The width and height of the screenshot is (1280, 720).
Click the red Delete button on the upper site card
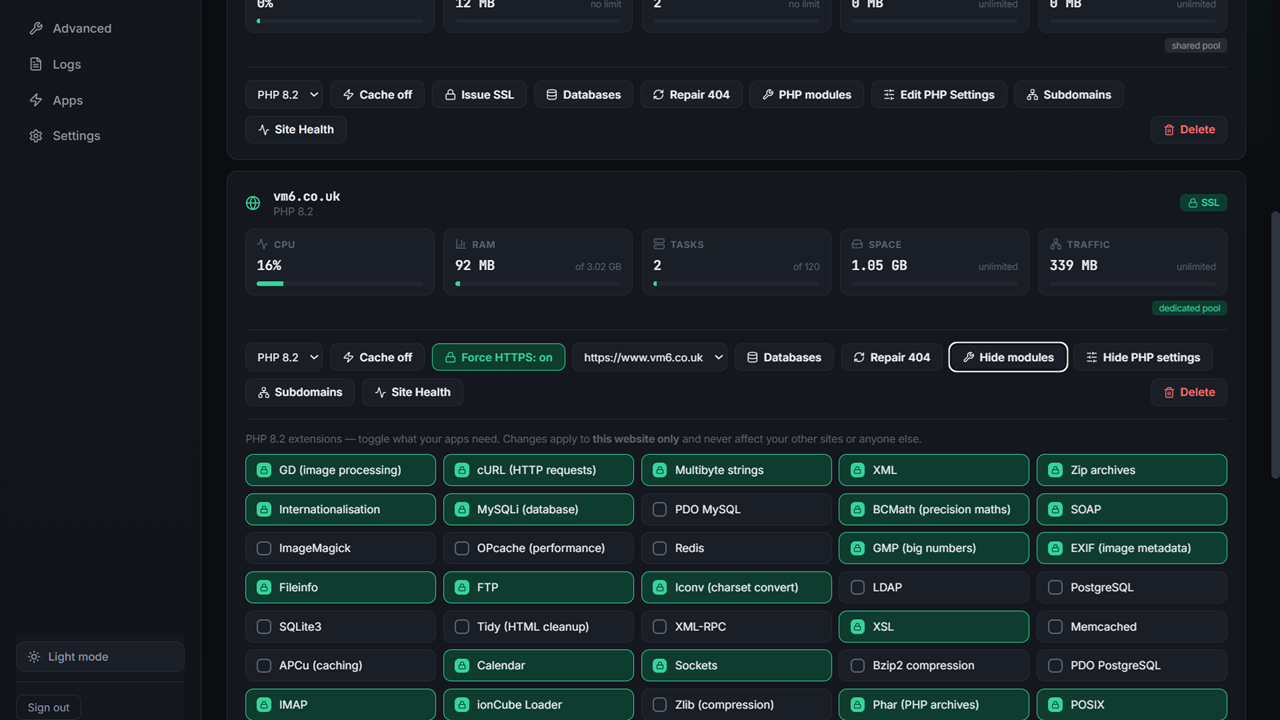(1189, 129)
